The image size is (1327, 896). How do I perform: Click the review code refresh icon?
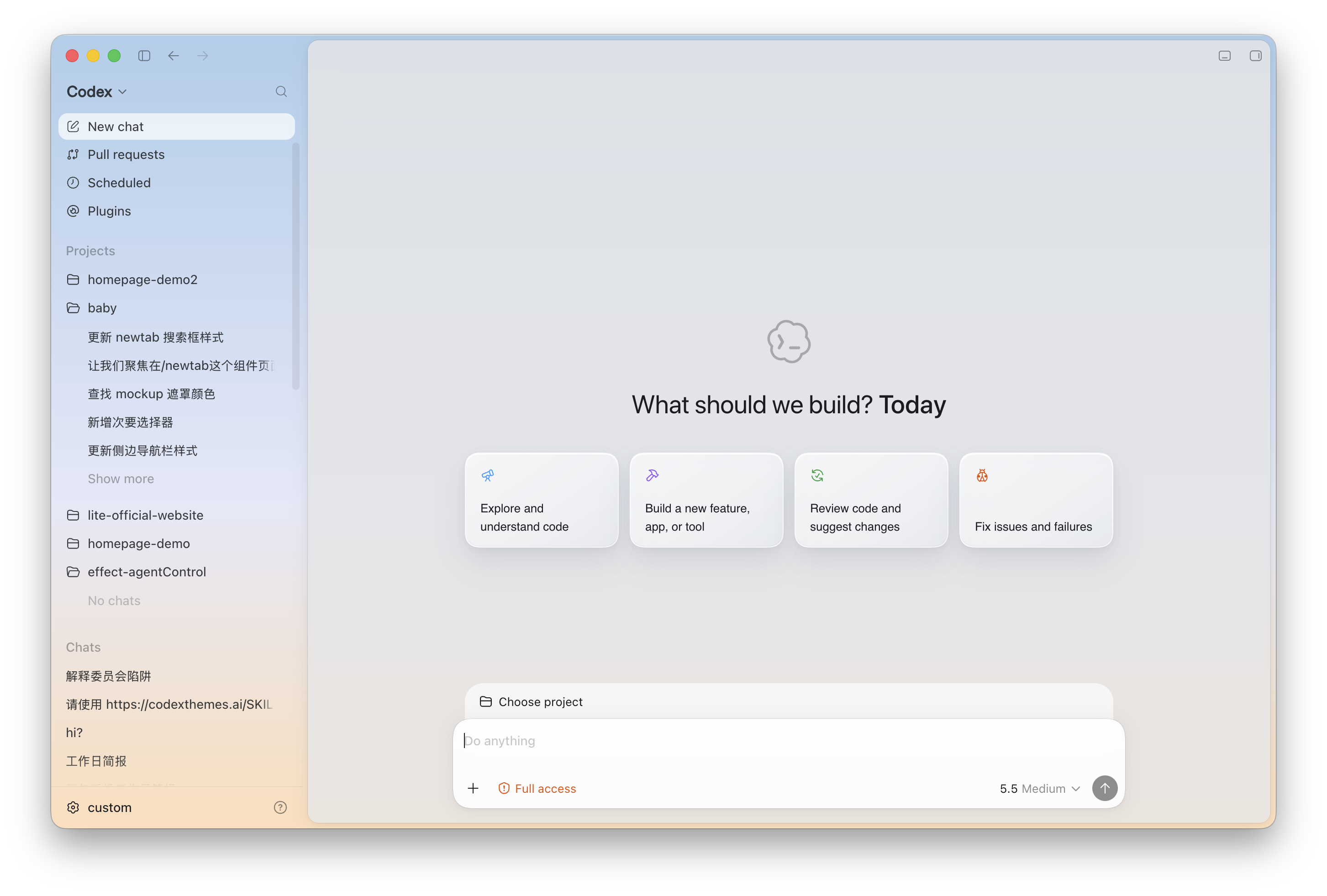click(x=817, y=476)
